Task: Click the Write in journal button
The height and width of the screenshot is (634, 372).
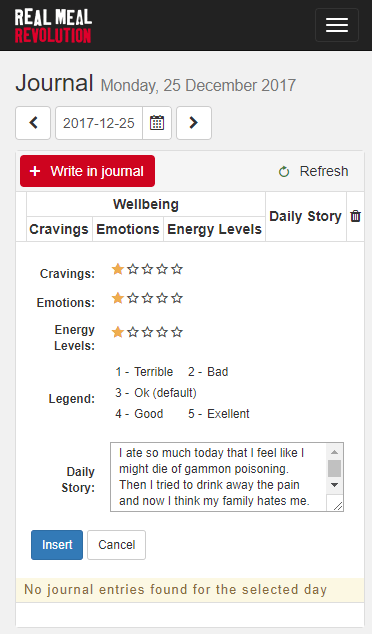Action: (x=87, y=171)
